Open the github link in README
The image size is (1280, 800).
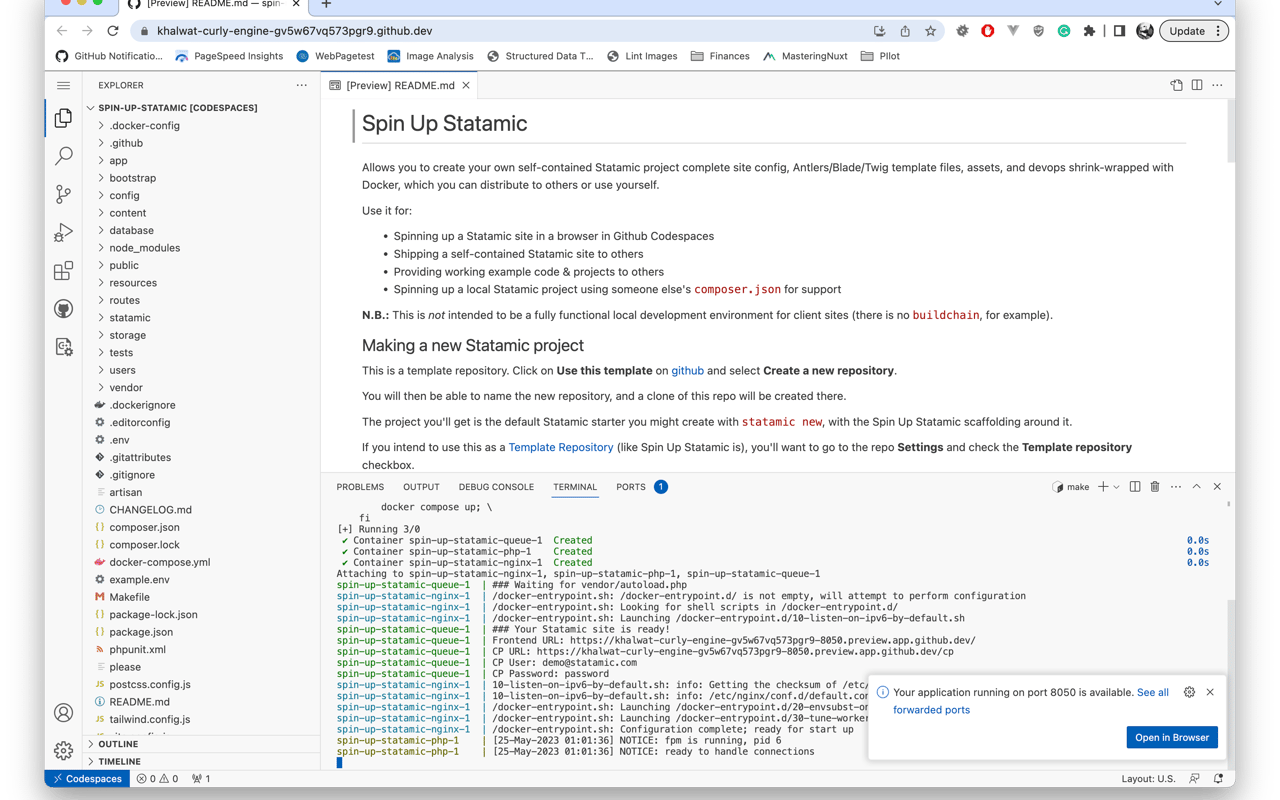pos(687,371)
